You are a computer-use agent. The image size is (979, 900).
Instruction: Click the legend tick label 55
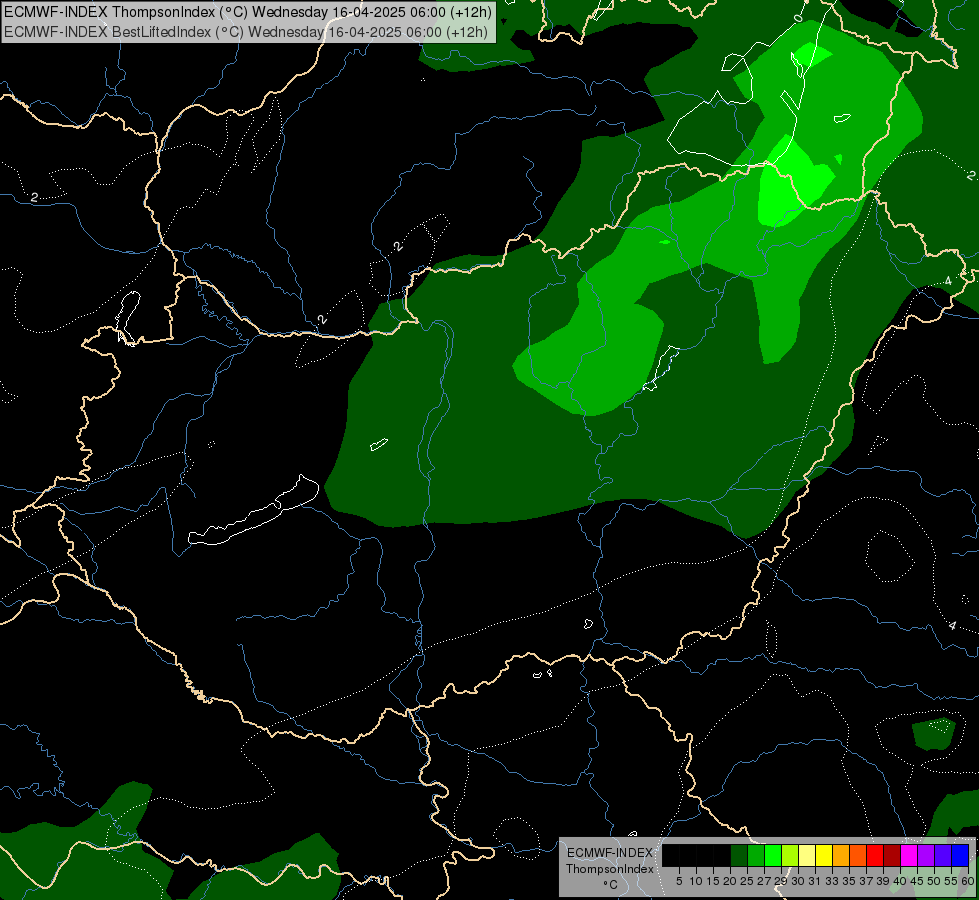coord(951,881)
